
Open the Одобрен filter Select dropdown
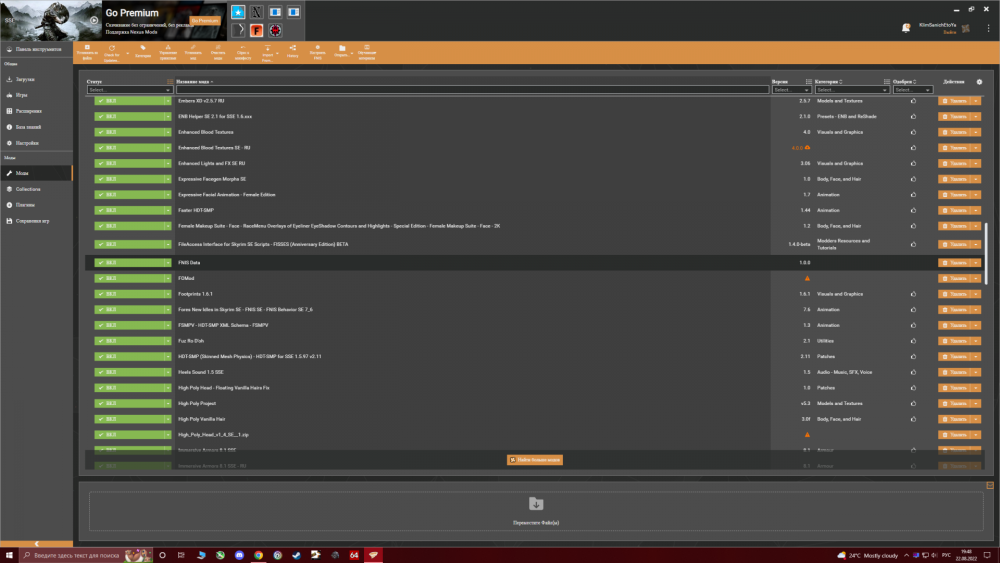coord(913,90)
